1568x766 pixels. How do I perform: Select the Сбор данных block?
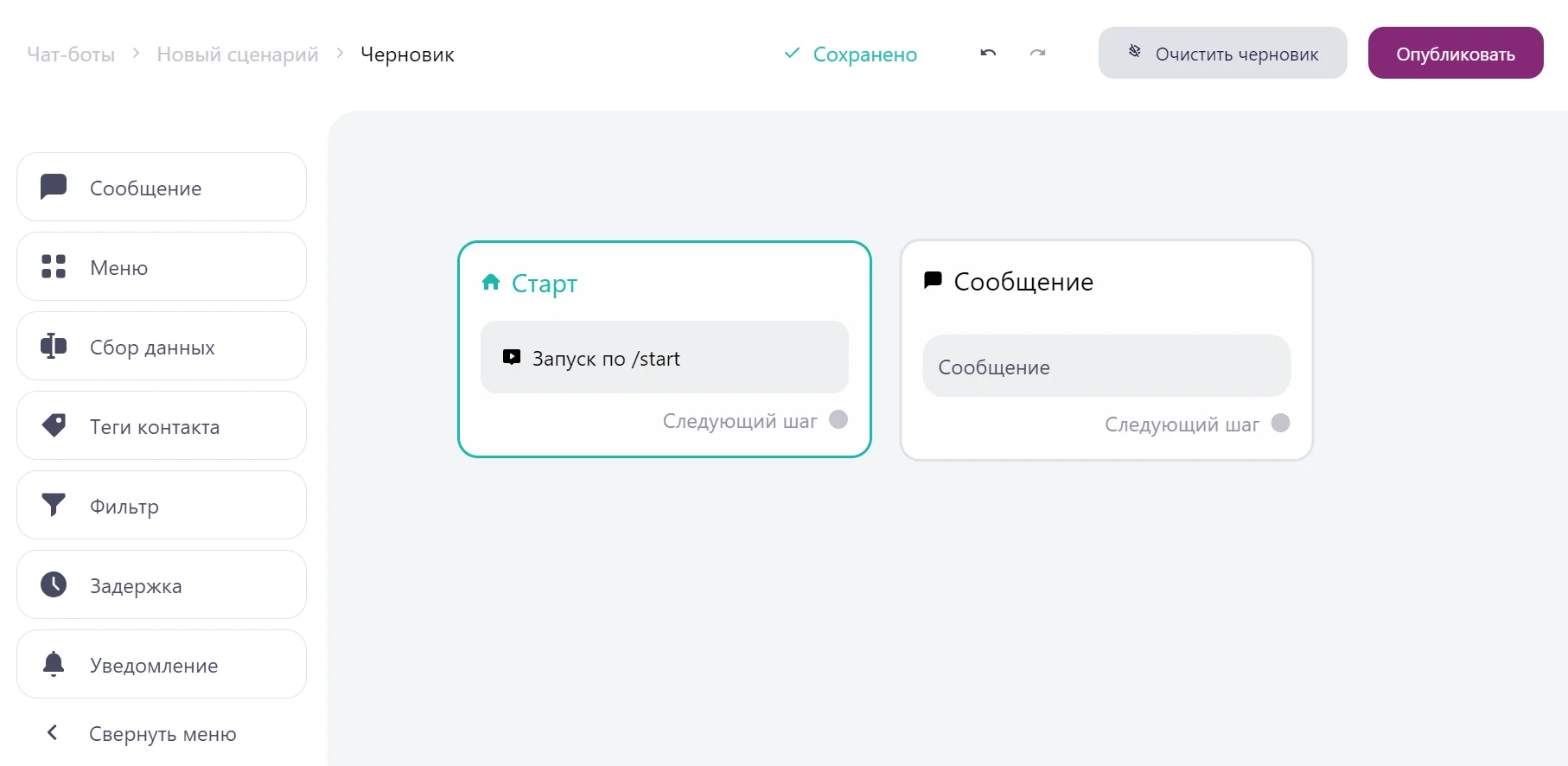coord(162,347)
